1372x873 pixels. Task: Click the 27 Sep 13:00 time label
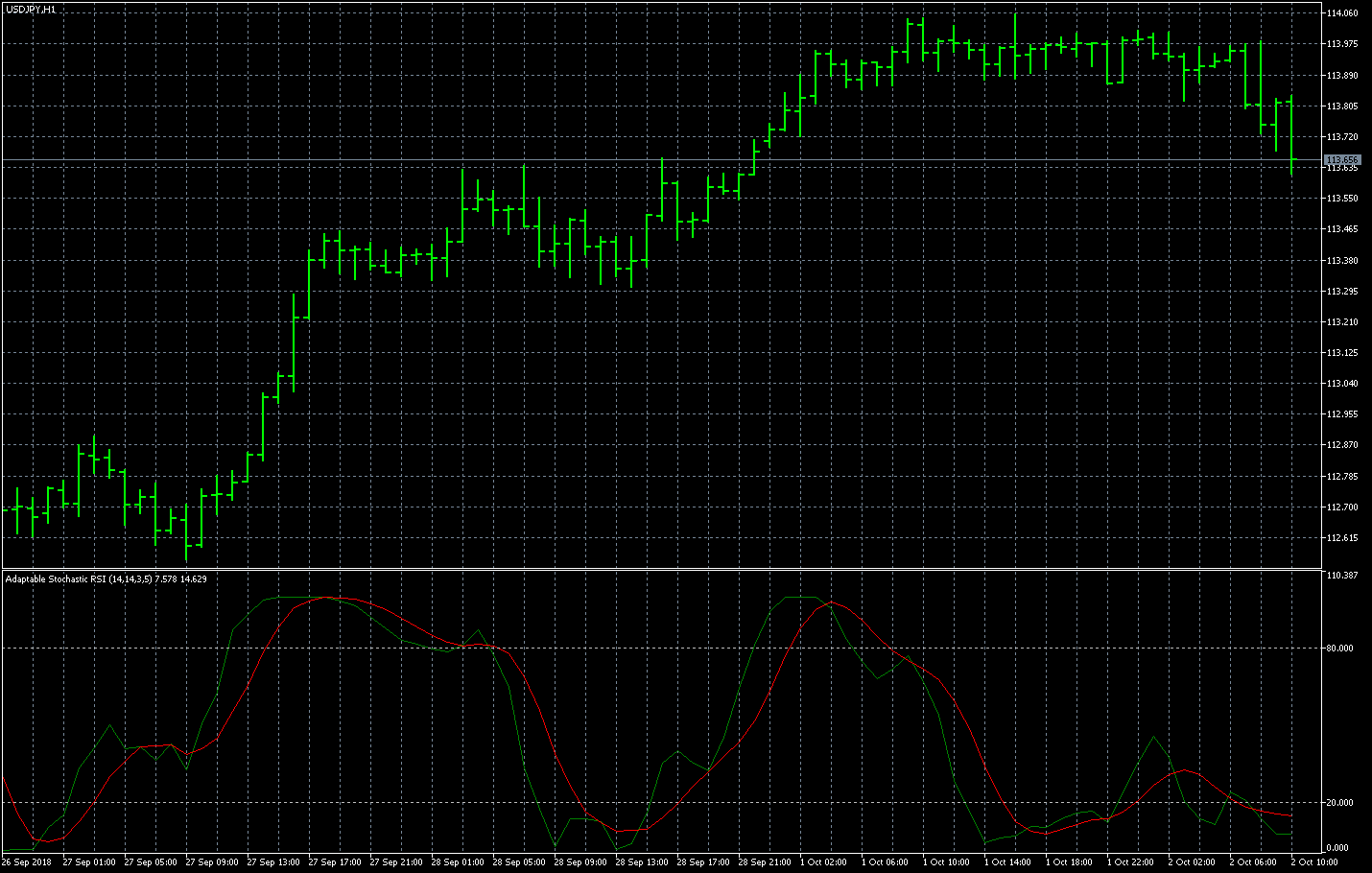point(273,862)
